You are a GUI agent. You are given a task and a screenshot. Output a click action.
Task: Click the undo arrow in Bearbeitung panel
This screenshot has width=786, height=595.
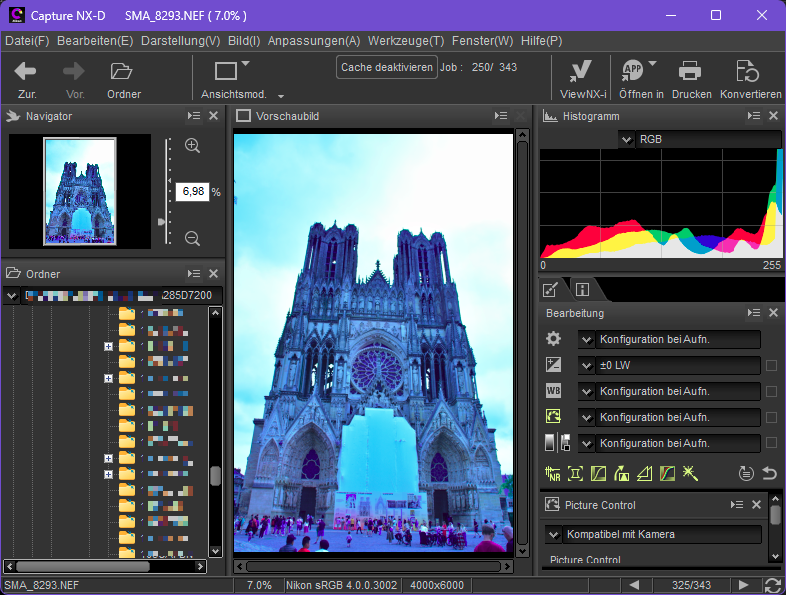pos(769,473)
